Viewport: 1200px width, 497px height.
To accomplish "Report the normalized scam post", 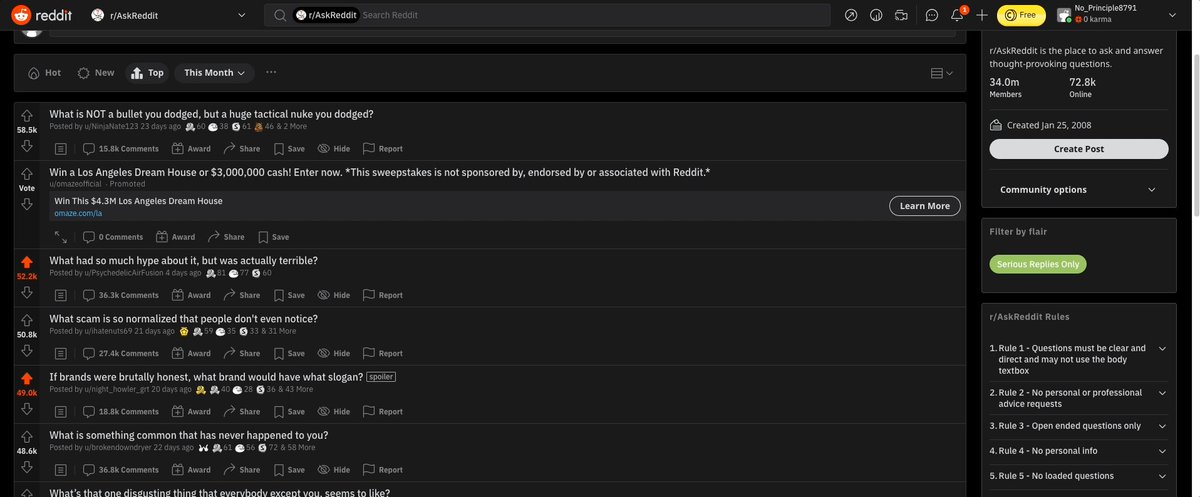I will pyautogui.click(x=383, y=353).
